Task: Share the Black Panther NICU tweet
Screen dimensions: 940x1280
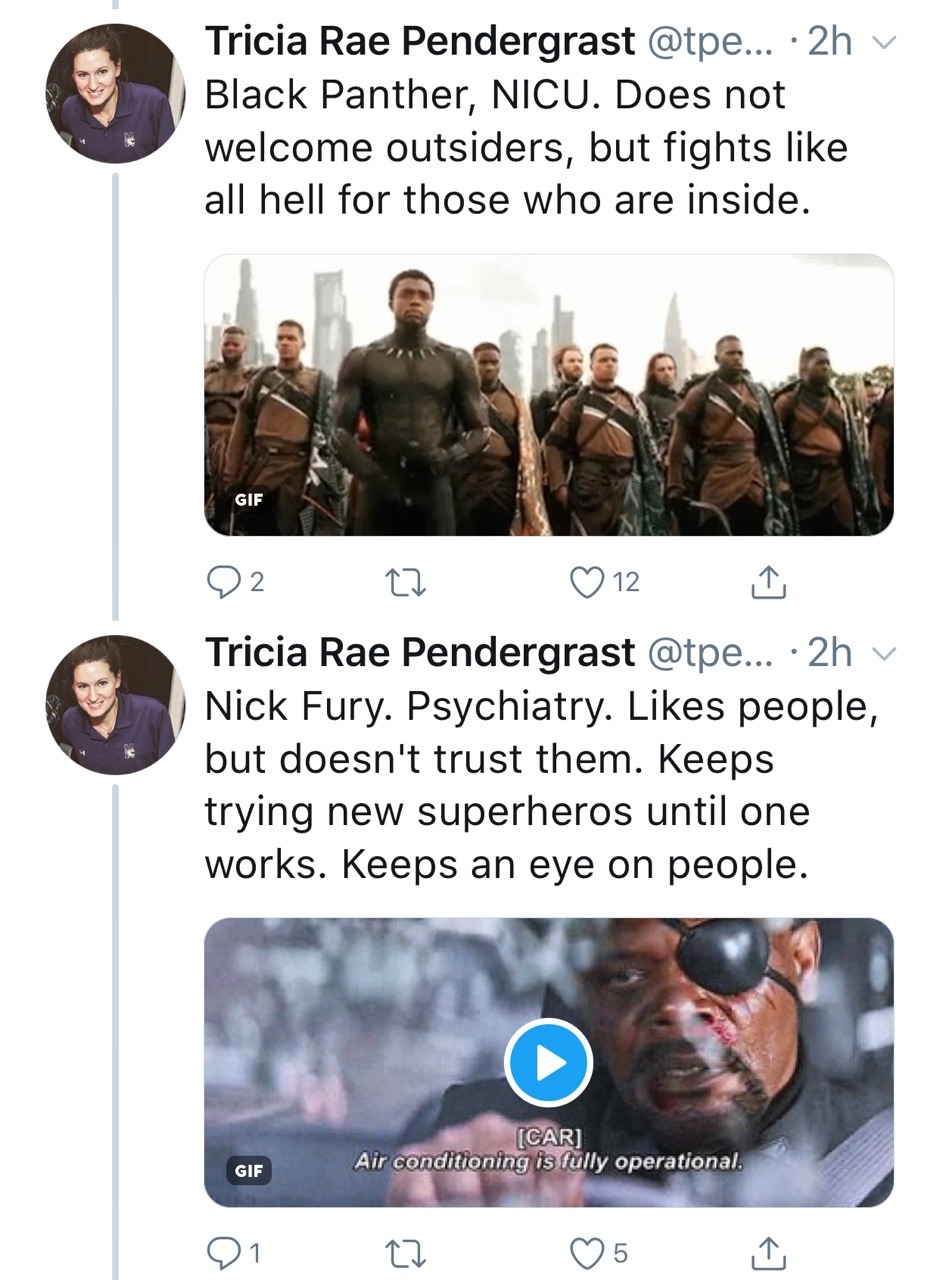Action: (x=768, y=583)
